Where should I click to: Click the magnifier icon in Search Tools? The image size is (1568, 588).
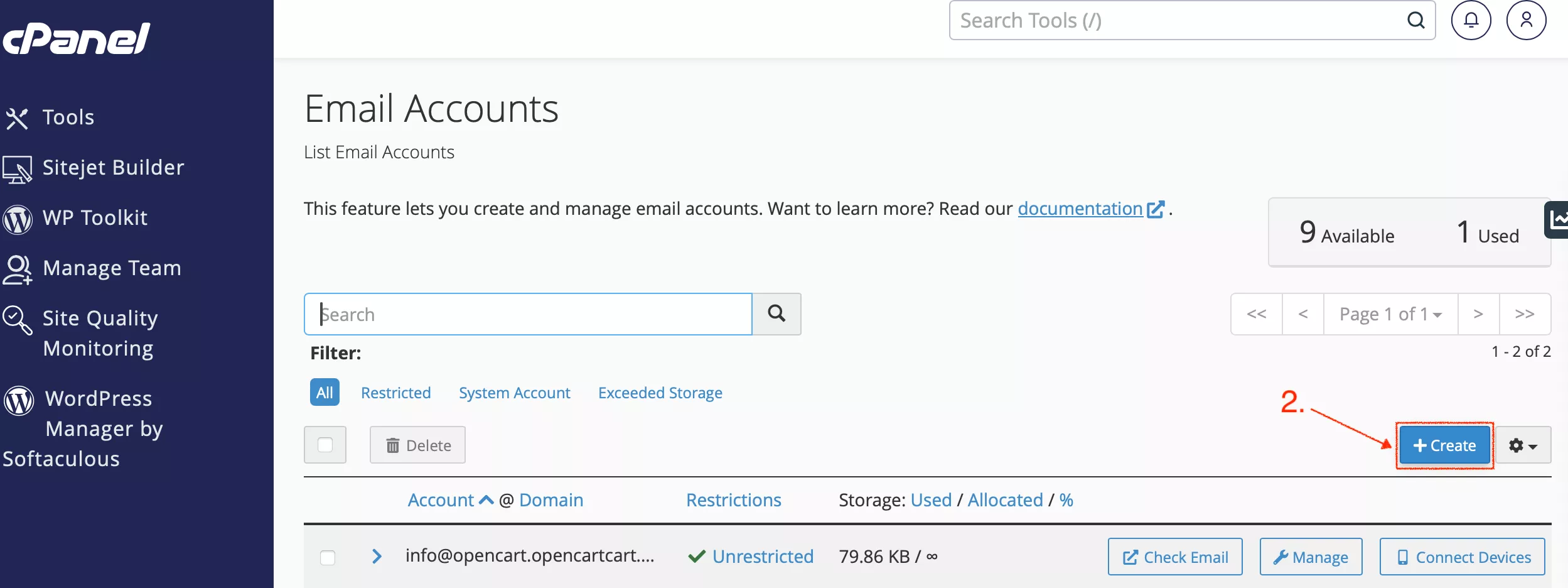(x=1415, y=21)
